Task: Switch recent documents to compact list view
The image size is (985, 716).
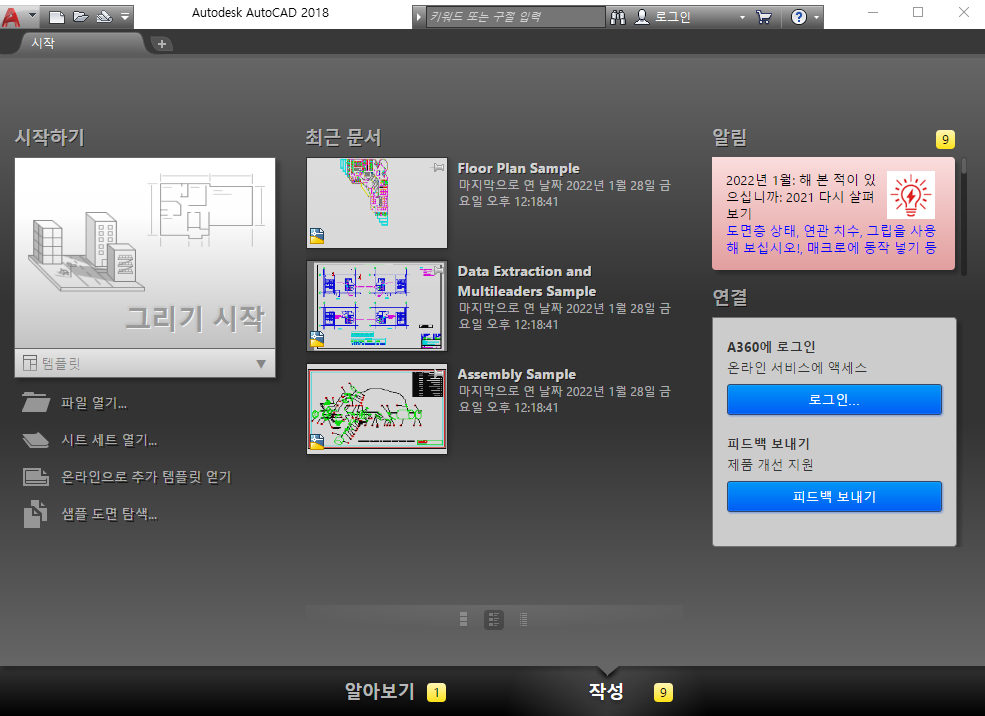Action: click(523, 620)
